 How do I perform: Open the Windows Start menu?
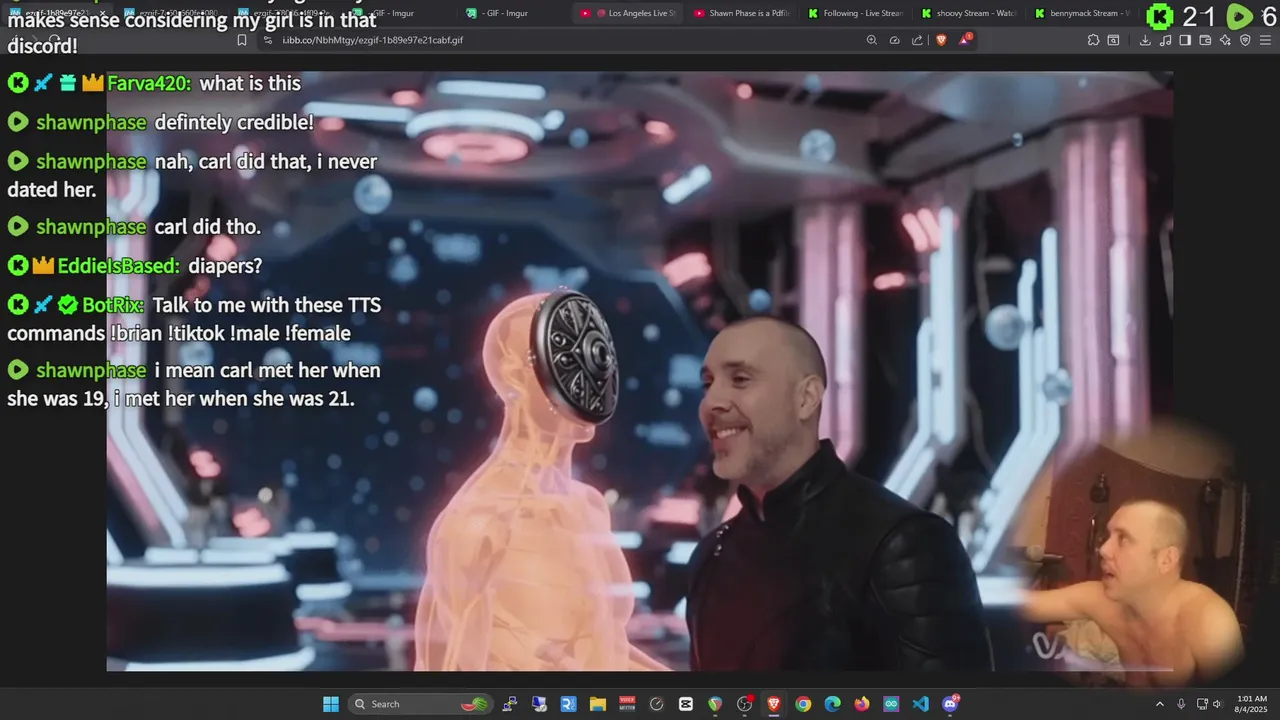330,704
